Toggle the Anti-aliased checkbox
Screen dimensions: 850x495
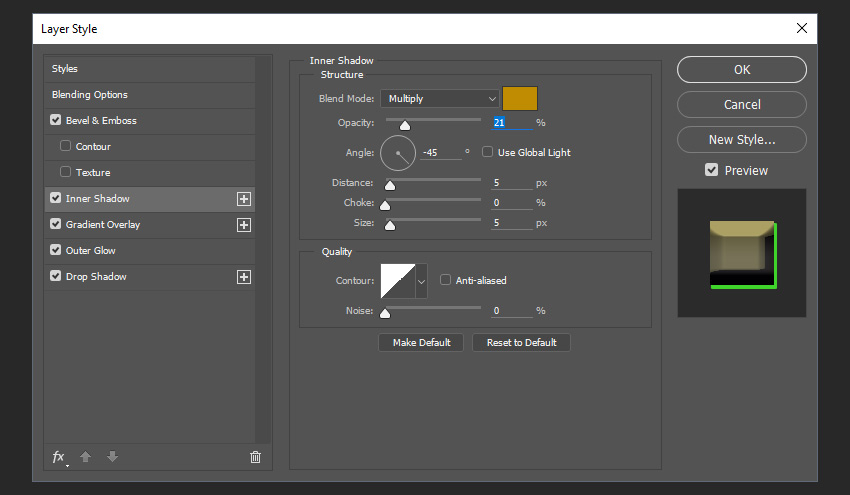click(446, 281)
